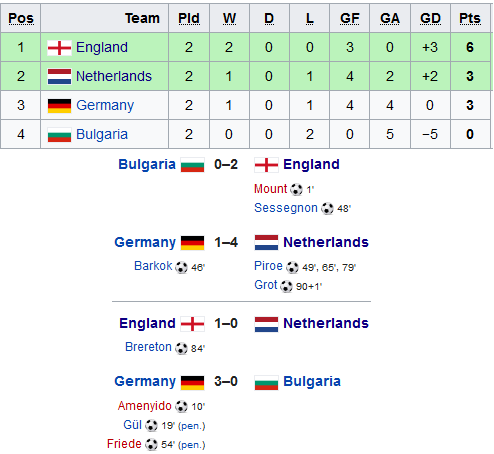Open Netherlands link in standings table
494x454 pixels.
pos(114,76)
